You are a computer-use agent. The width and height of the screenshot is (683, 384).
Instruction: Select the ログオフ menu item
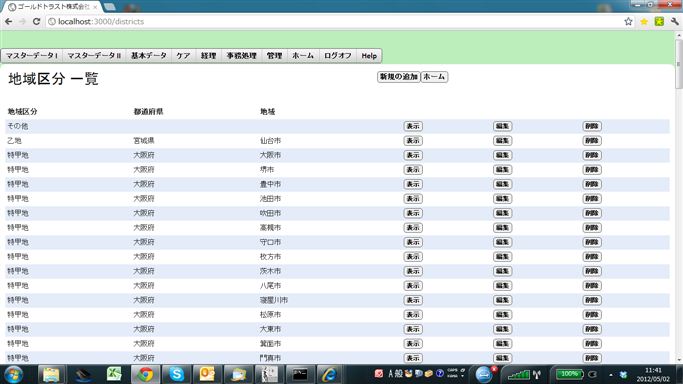pyautogui.click(x=338, y=56)
